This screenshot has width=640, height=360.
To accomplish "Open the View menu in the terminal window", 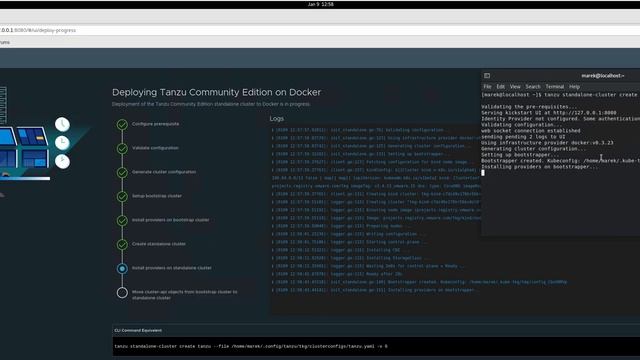I will [515, 87].
